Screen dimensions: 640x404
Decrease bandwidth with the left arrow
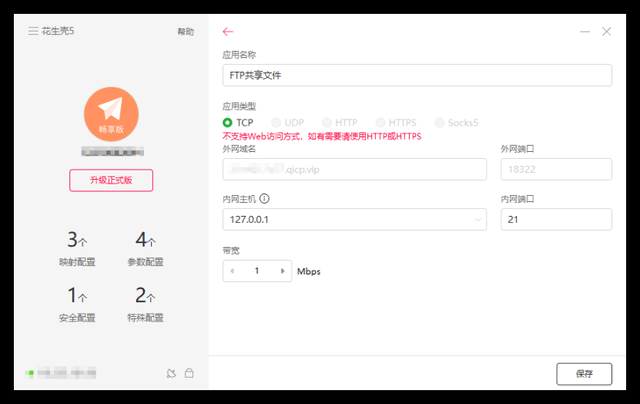click(x=232, y=271)
